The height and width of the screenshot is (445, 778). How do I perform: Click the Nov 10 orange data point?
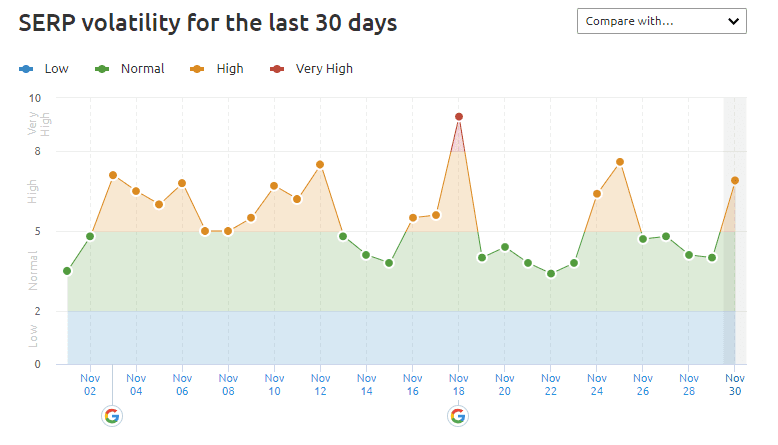[274, 186]
